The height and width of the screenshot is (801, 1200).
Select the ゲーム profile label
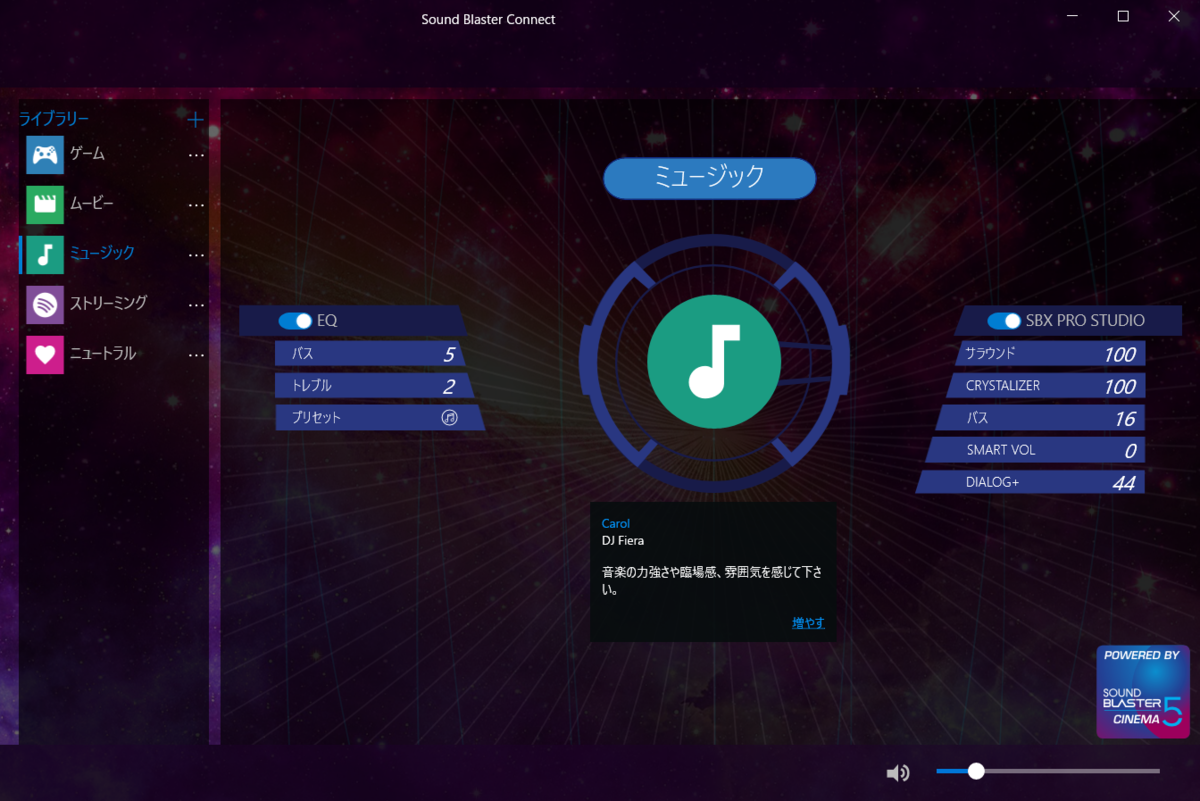[x=87, y=154]
